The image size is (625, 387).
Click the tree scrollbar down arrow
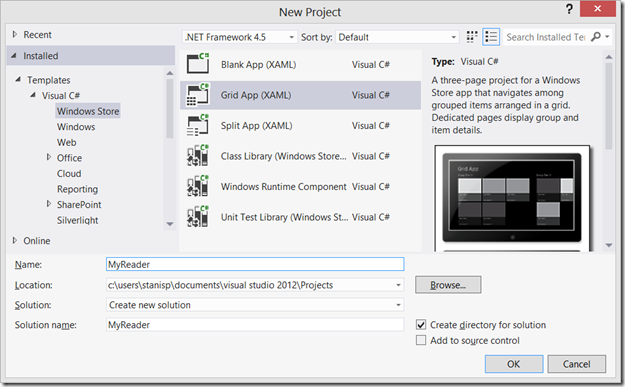point(170,224)
